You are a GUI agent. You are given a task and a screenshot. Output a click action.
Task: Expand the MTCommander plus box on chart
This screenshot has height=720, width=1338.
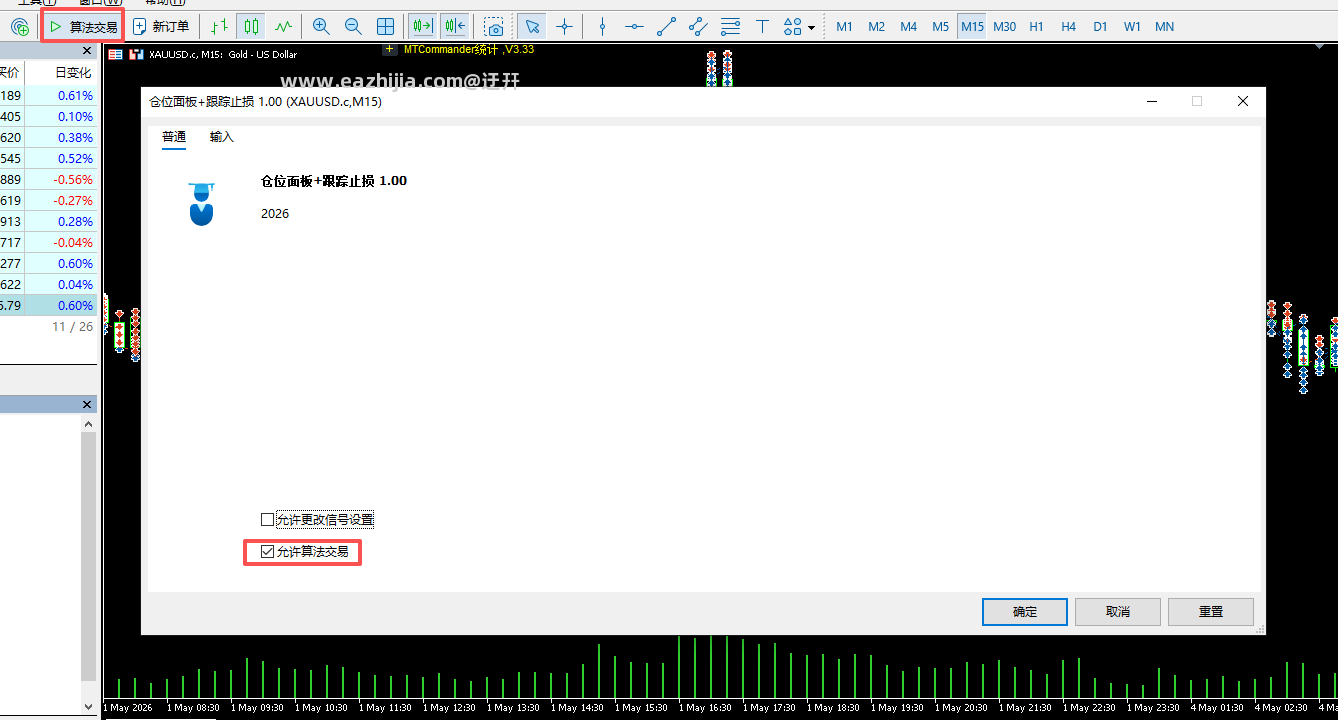390,48
